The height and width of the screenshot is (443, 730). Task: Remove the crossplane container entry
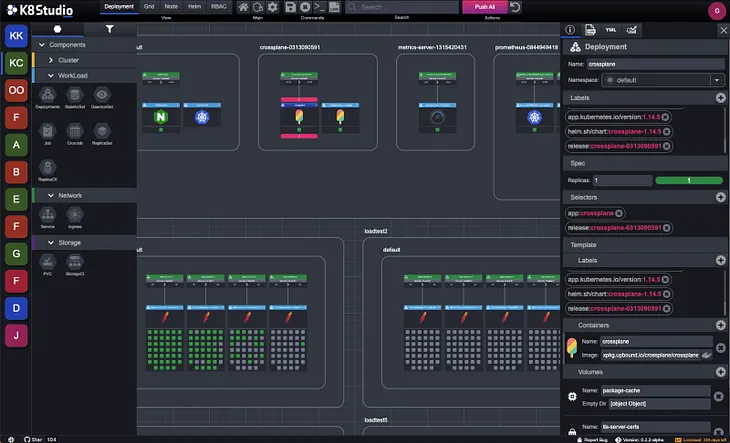pyautogui.click(x=720, y=348)
